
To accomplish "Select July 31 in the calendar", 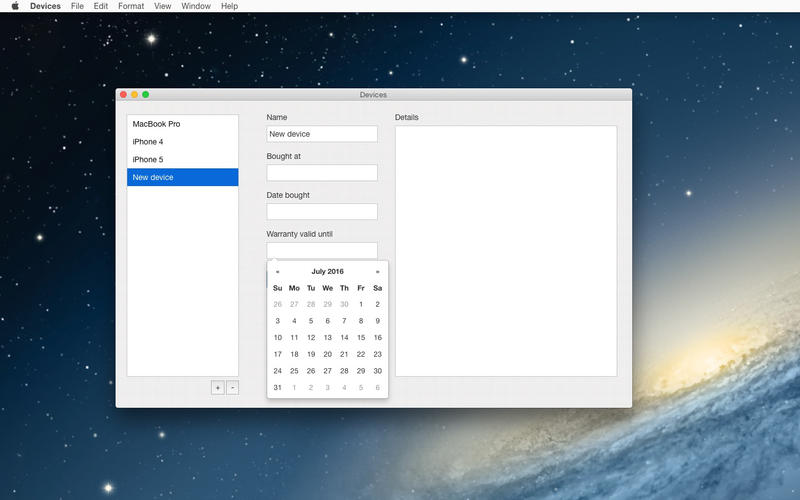I will (x=278, y=387).
